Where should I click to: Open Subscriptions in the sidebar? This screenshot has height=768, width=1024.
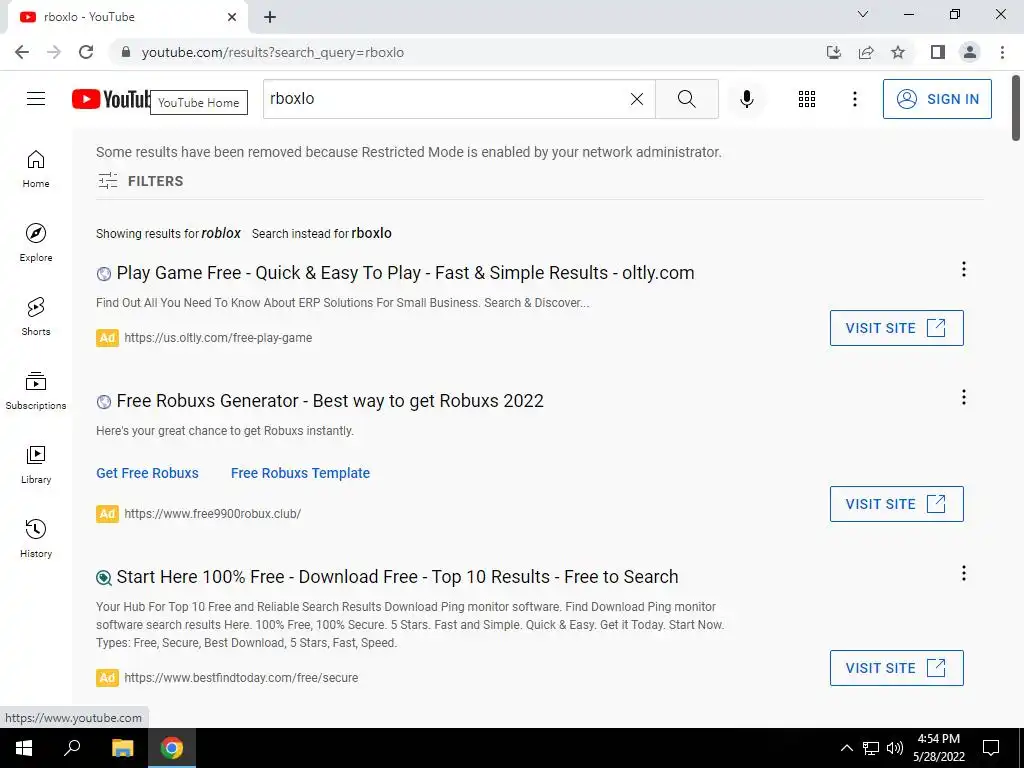(36, 391)
